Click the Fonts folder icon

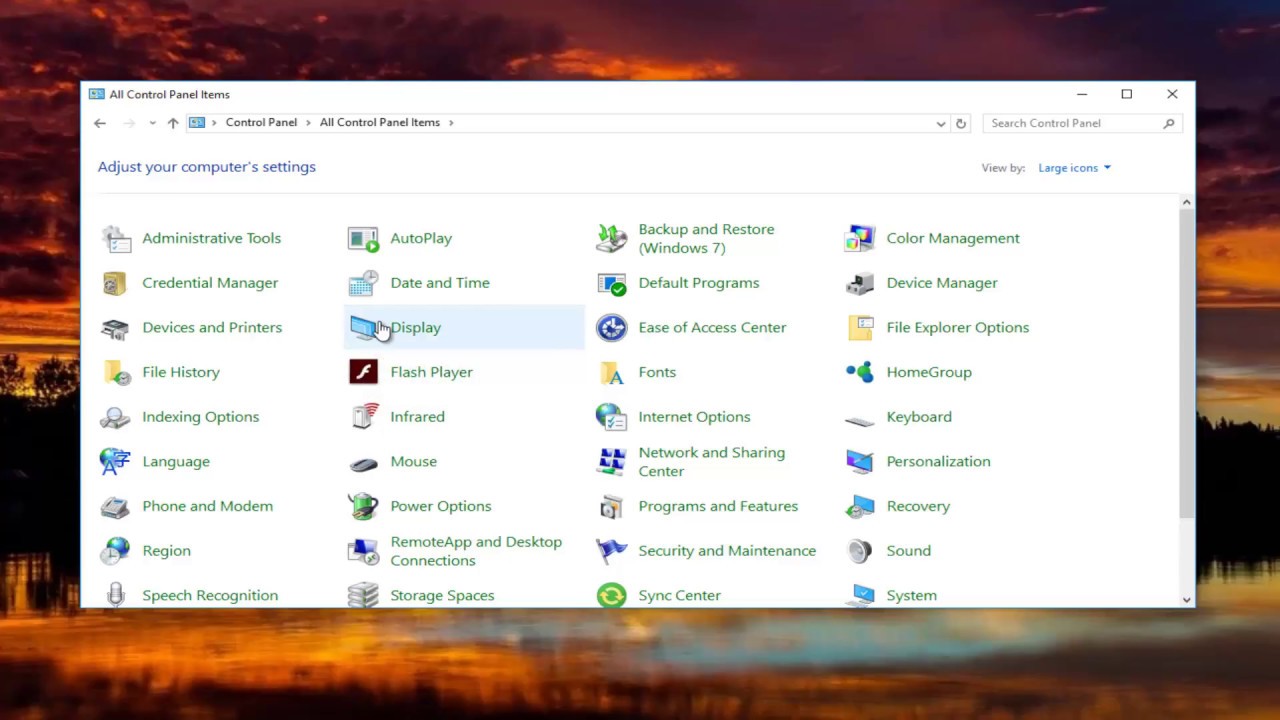coord(611,372)
